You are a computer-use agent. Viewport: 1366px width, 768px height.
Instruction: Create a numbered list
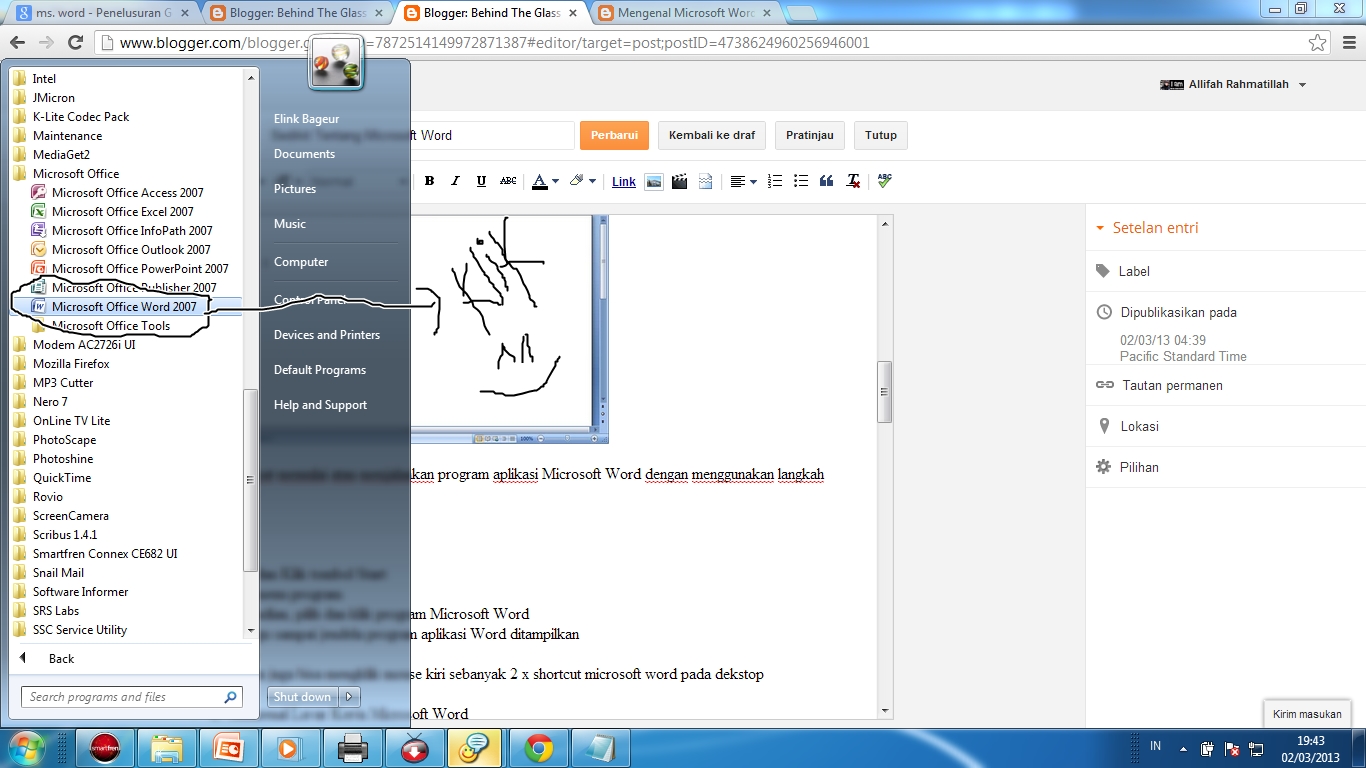tap(775, 181)
